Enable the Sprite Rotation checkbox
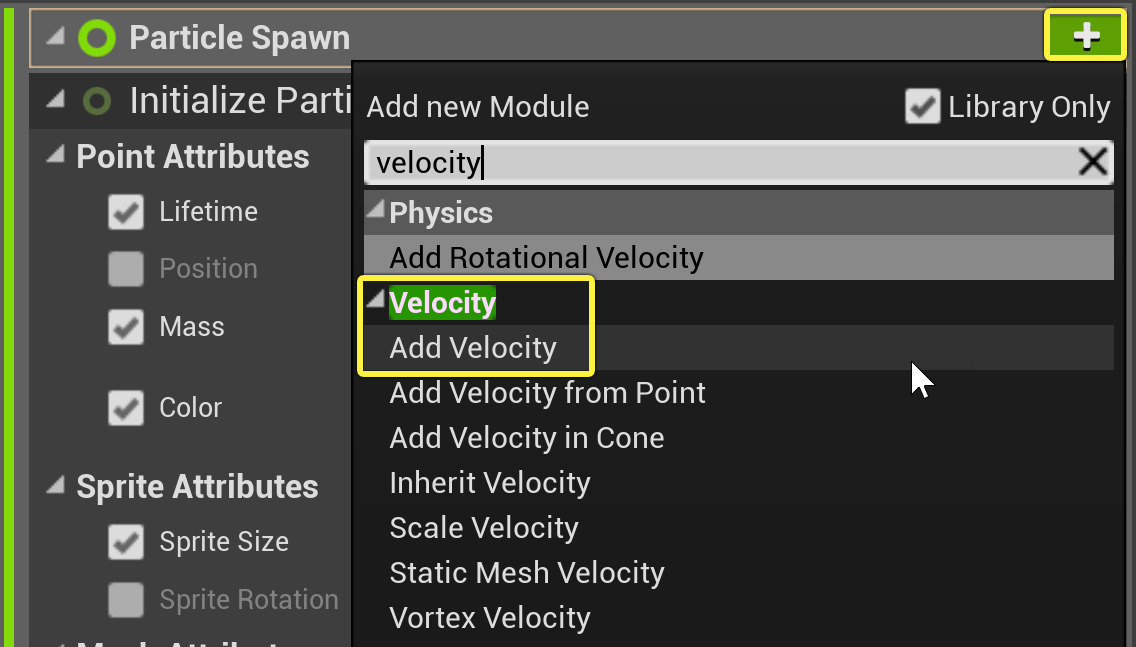 click(126, 600)
